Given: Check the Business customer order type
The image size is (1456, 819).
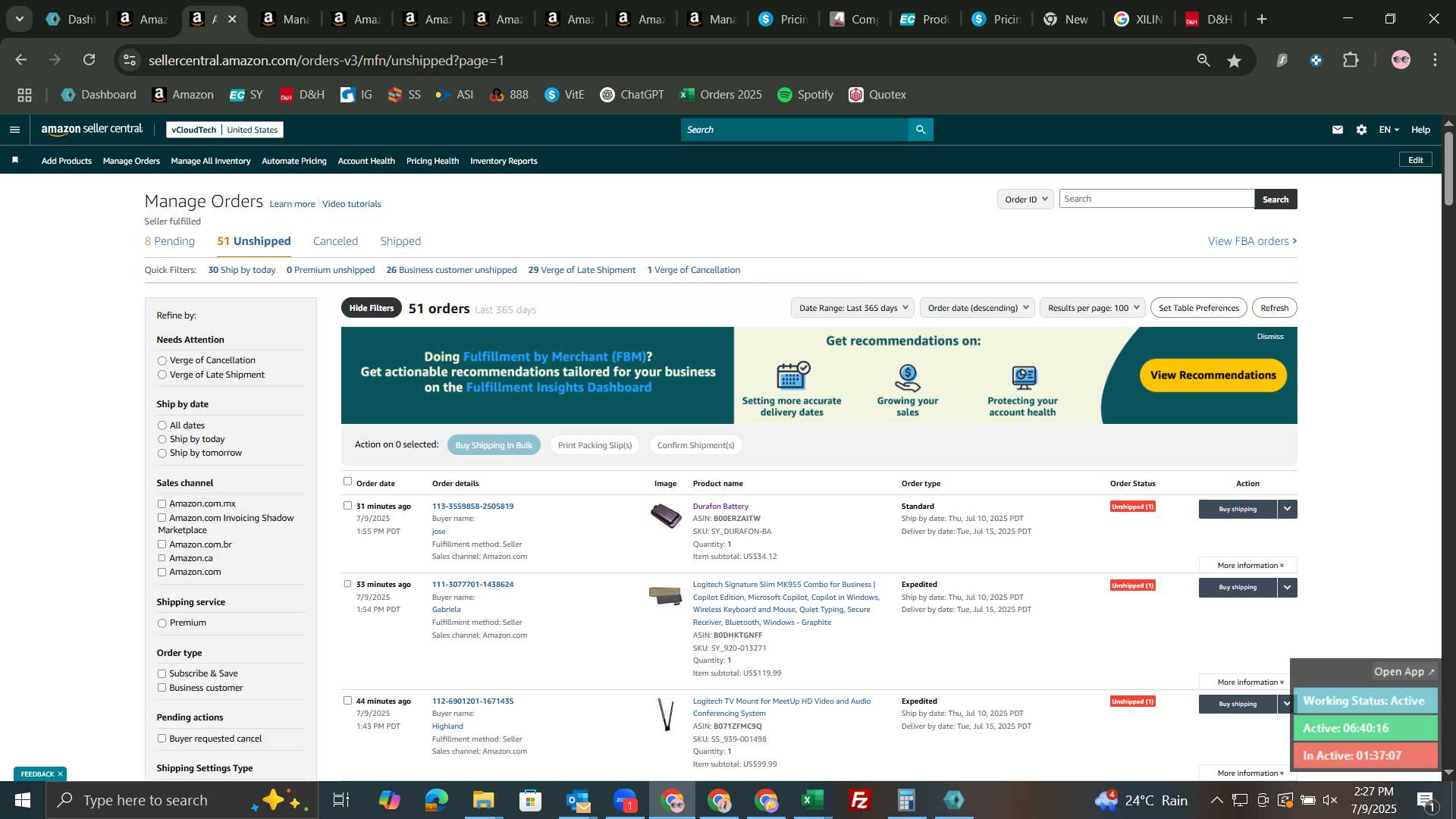Looking at the screenshot, I should pos(162,689).
